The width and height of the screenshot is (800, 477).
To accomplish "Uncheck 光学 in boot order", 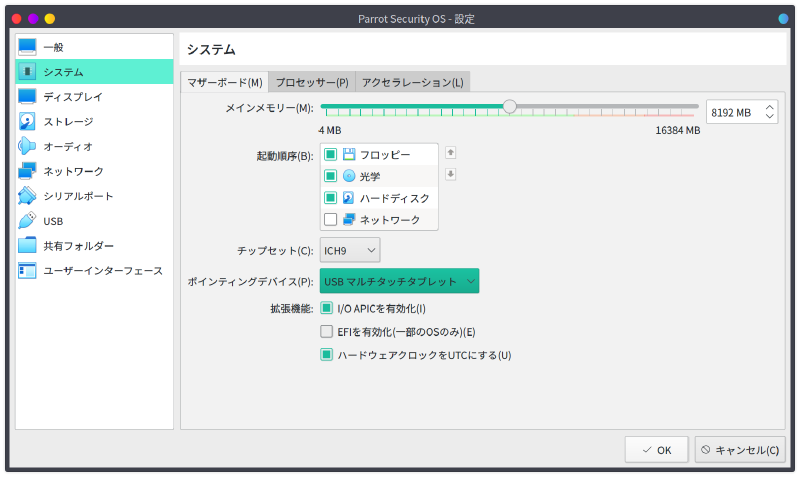I will [331, 176].
